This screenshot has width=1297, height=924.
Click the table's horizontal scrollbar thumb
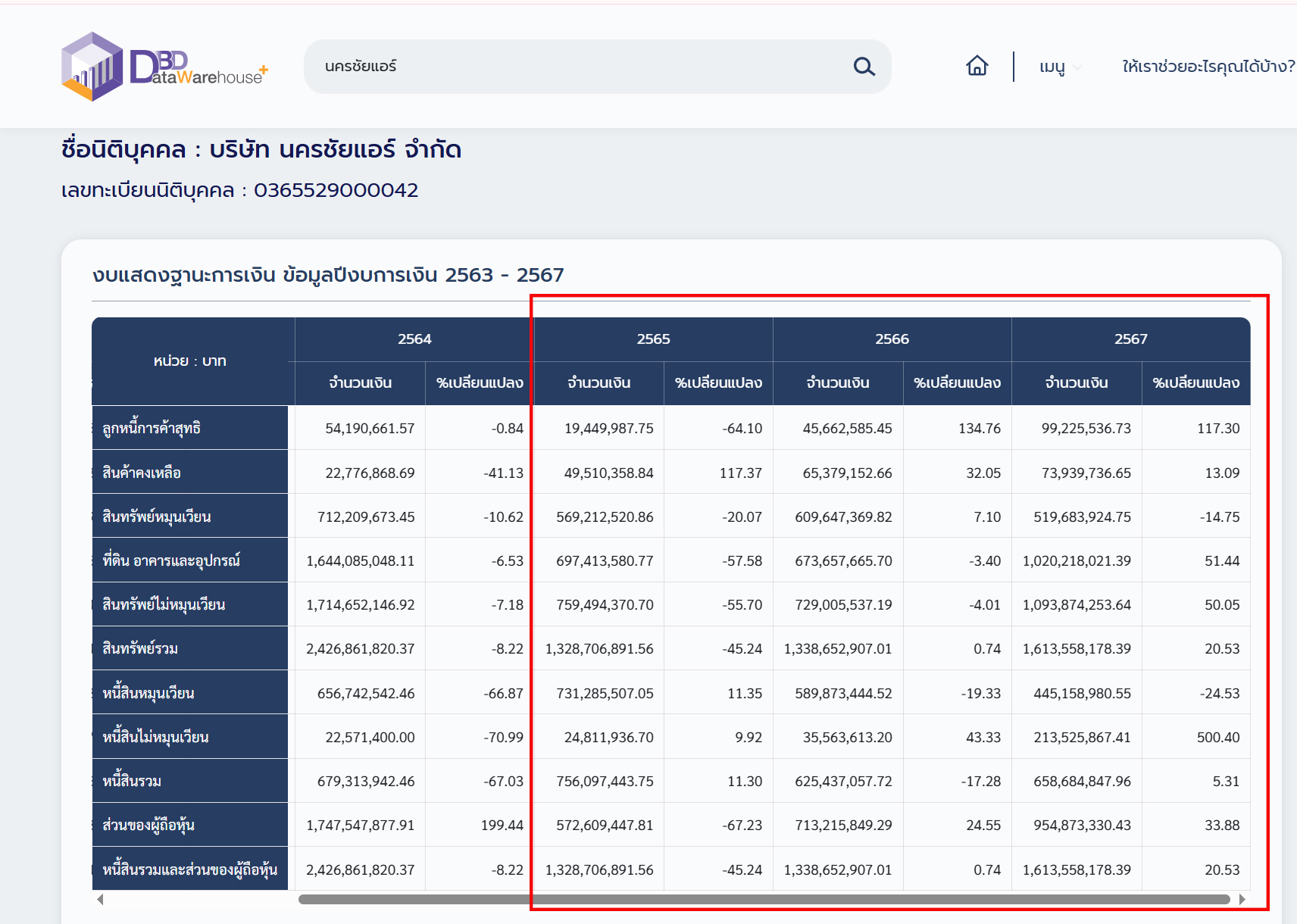[x=764, y=899]
